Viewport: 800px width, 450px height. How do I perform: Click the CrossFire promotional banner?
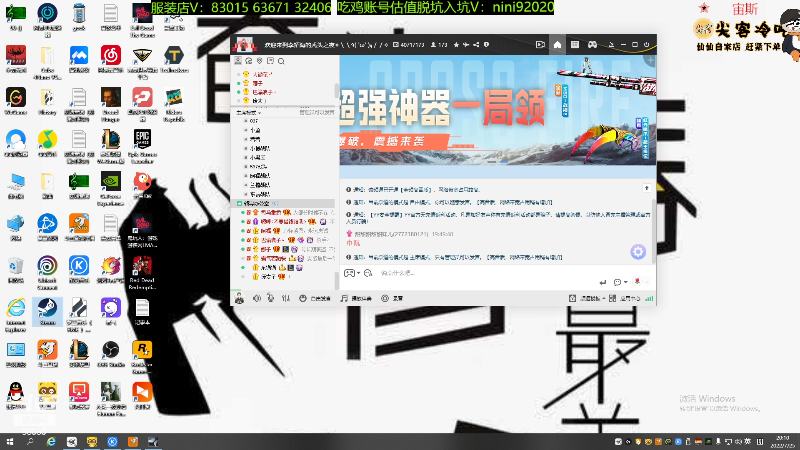click(x=498, y=110)
